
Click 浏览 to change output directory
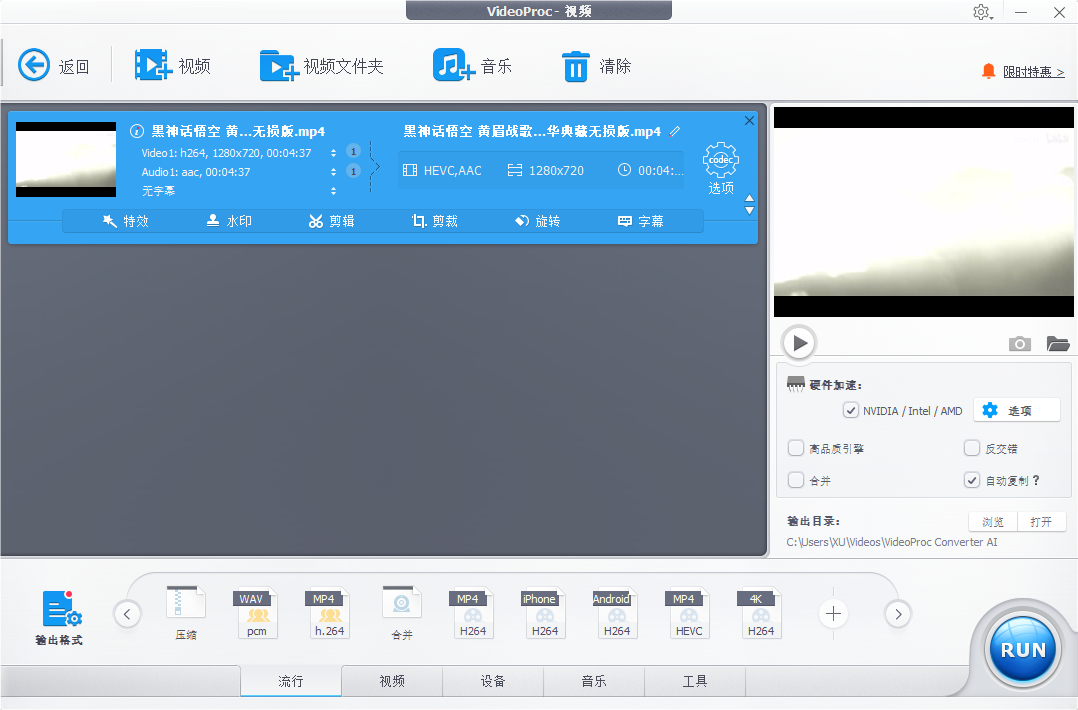coord(991,521)
